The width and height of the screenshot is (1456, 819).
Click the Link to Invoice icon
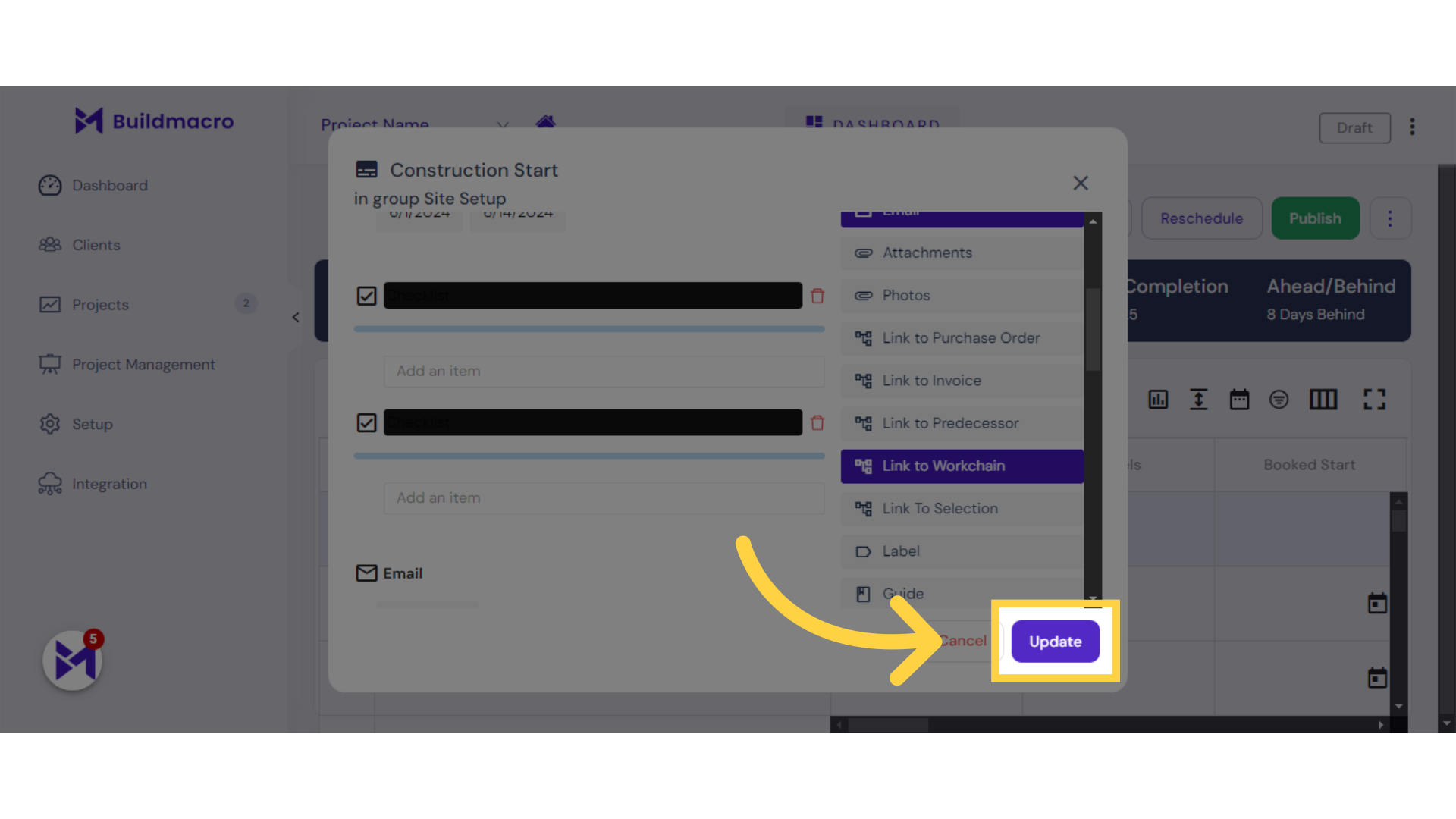863,380
